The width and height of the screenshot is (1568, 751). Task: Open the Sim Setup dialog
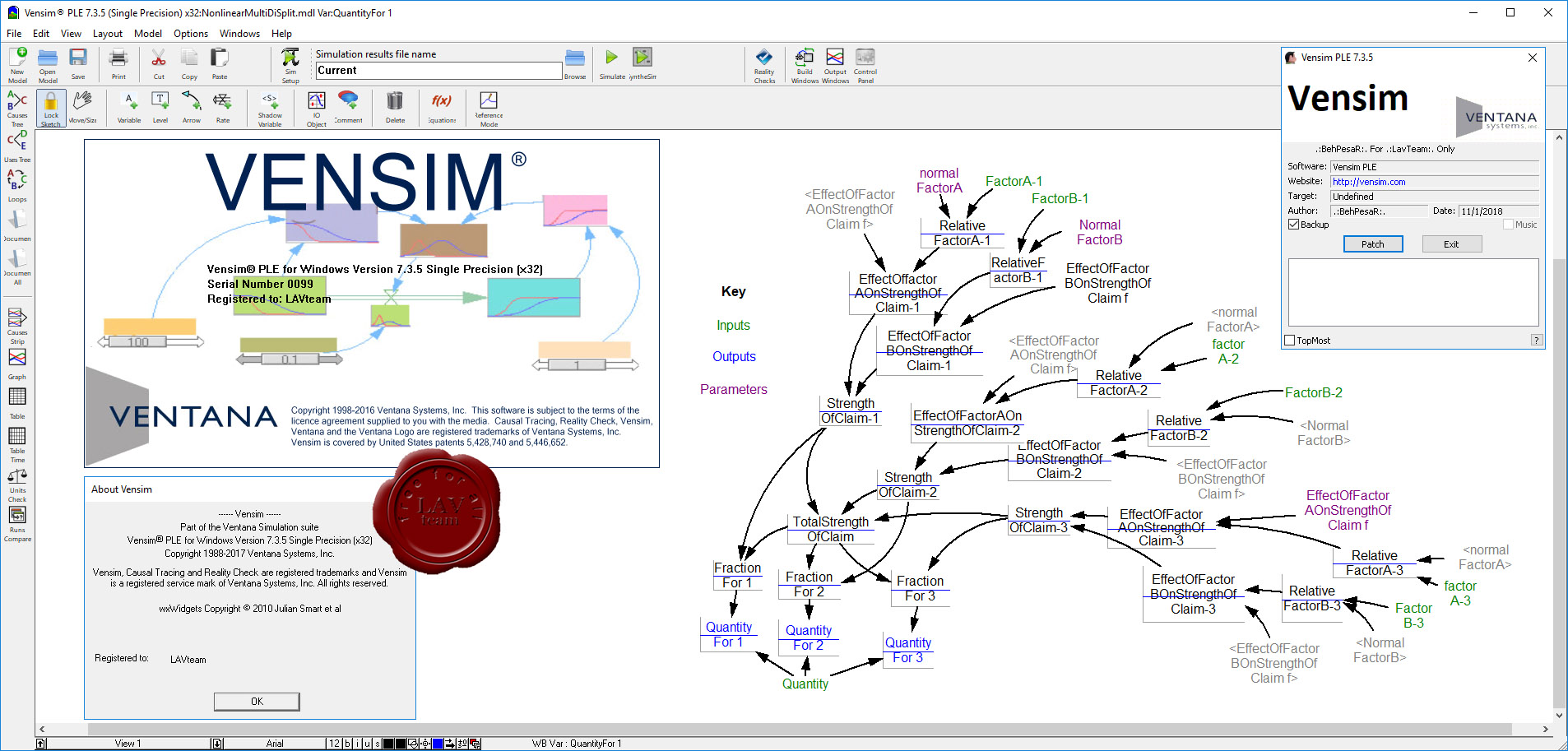pos(290,65)
